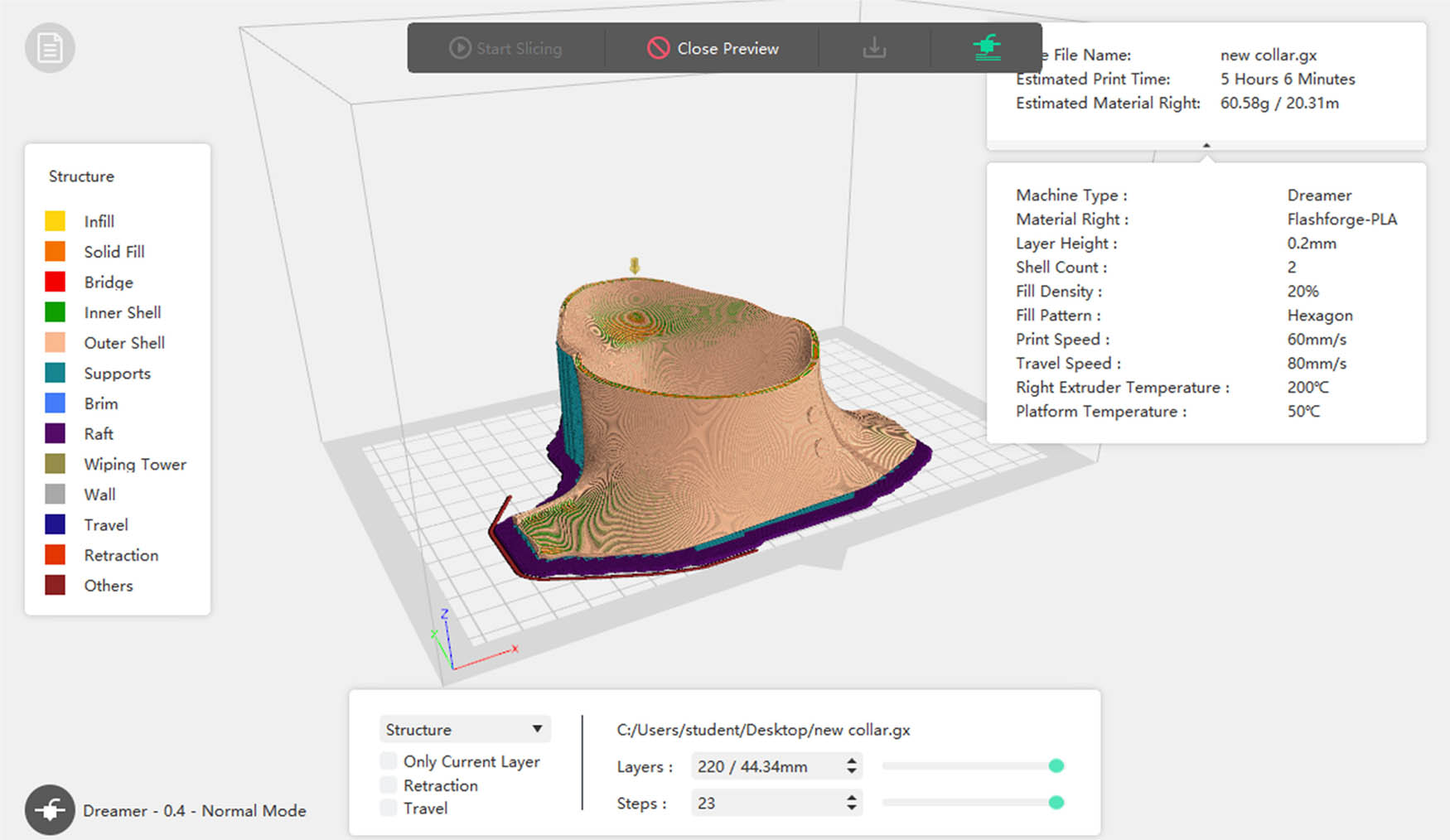
Task: Send print job via the green printer icon
Action: (x=986, y=48)
